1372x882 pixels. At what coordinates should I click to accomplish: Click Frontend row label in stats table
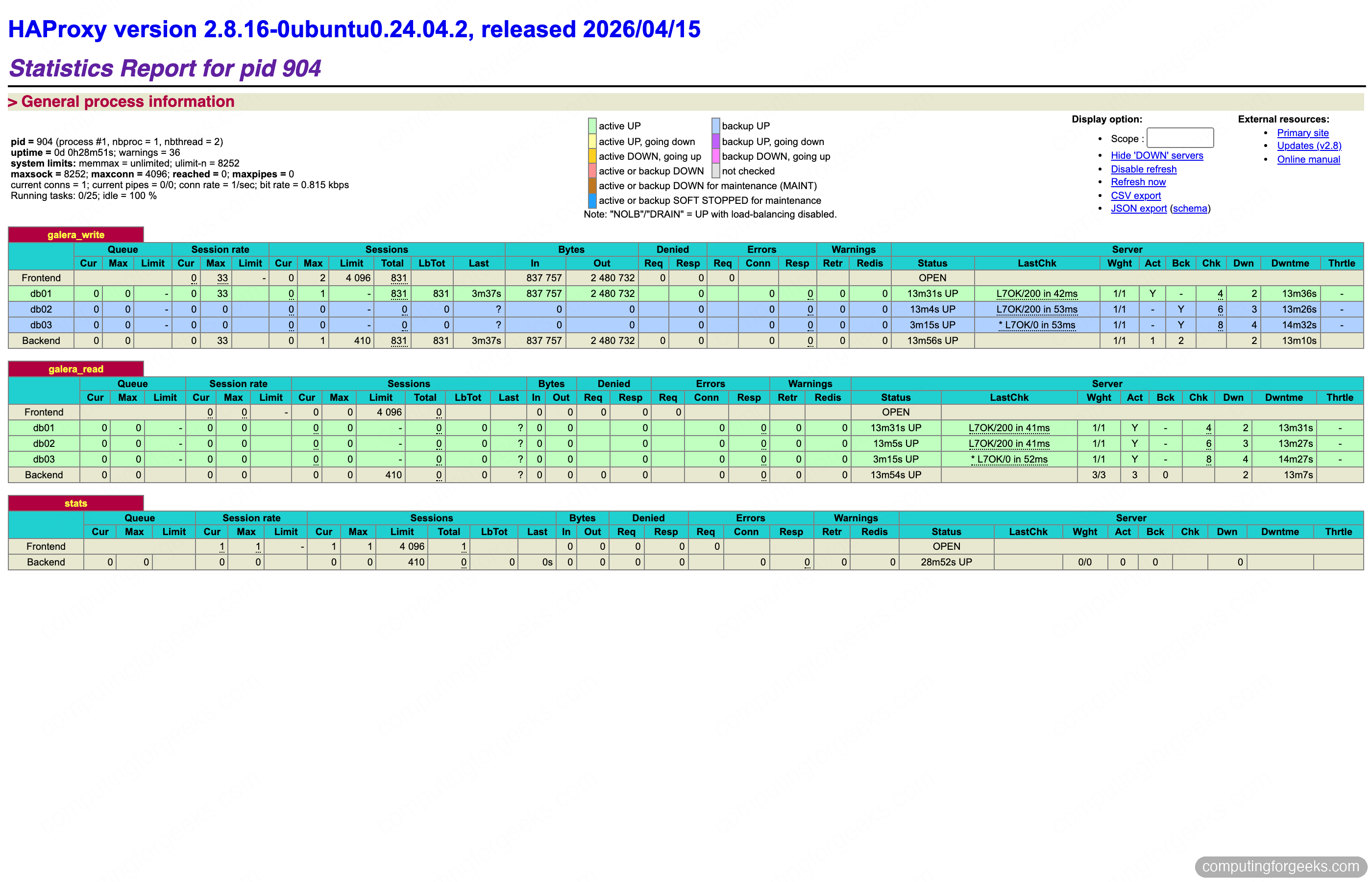tap(46, 546)
